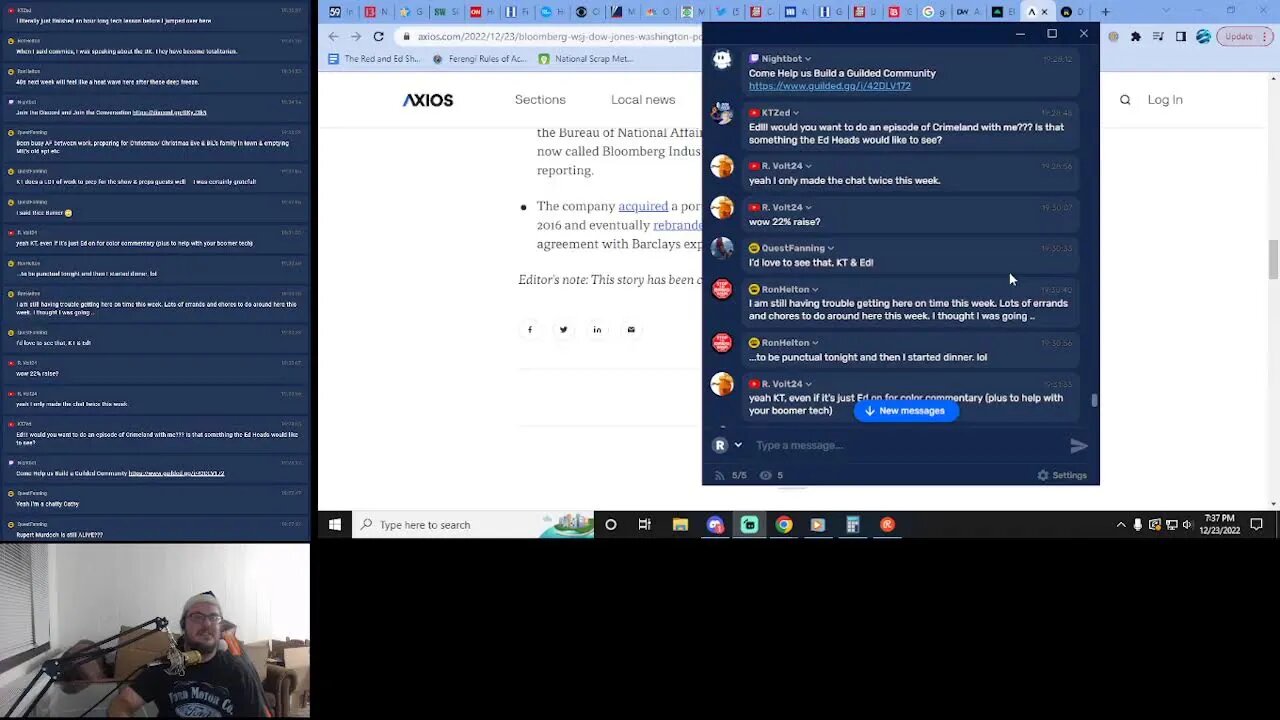Open Google Chrome from the taskbar
This screenshot has height=720, width=1280.
point(784,524)
